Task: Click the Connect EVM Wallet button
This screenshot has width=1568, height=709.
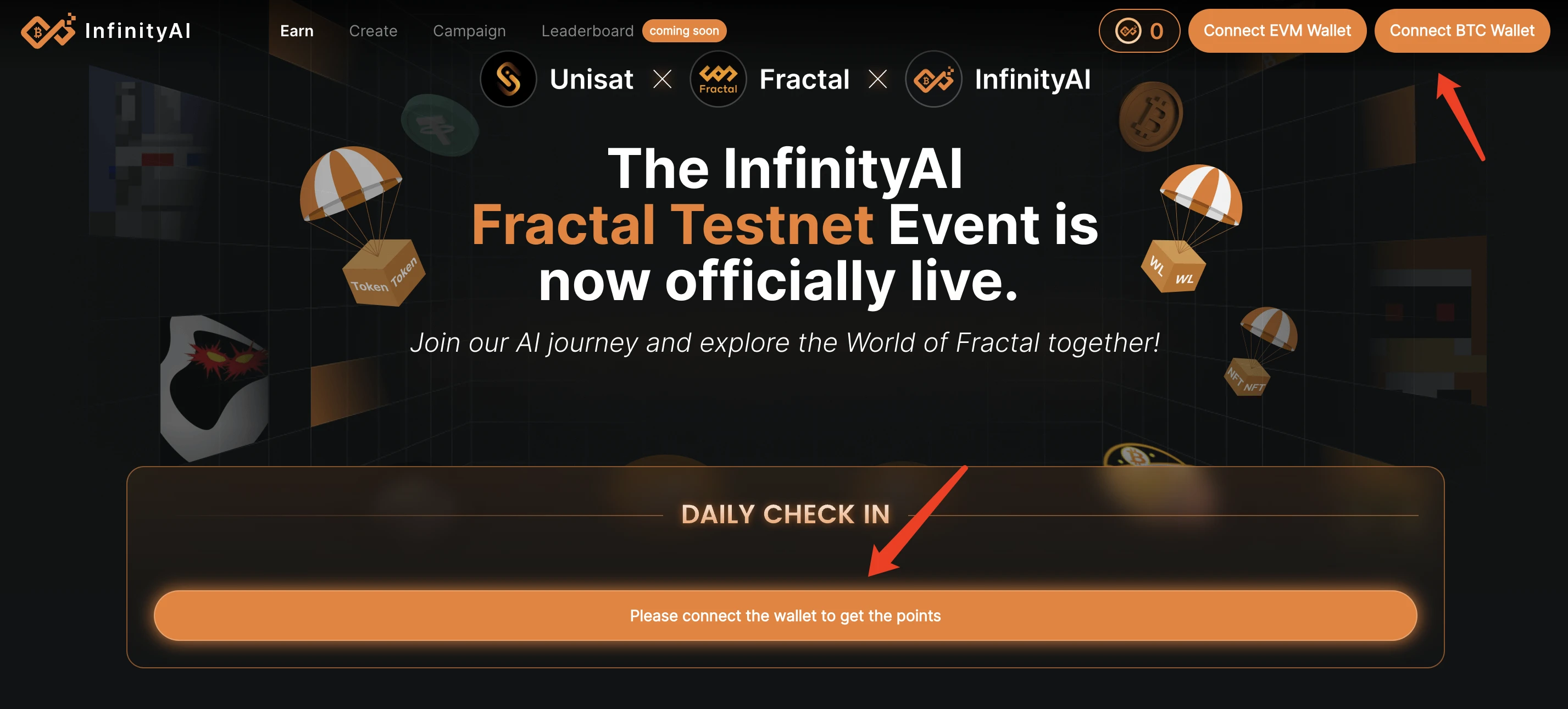Action: [1275, 30]
